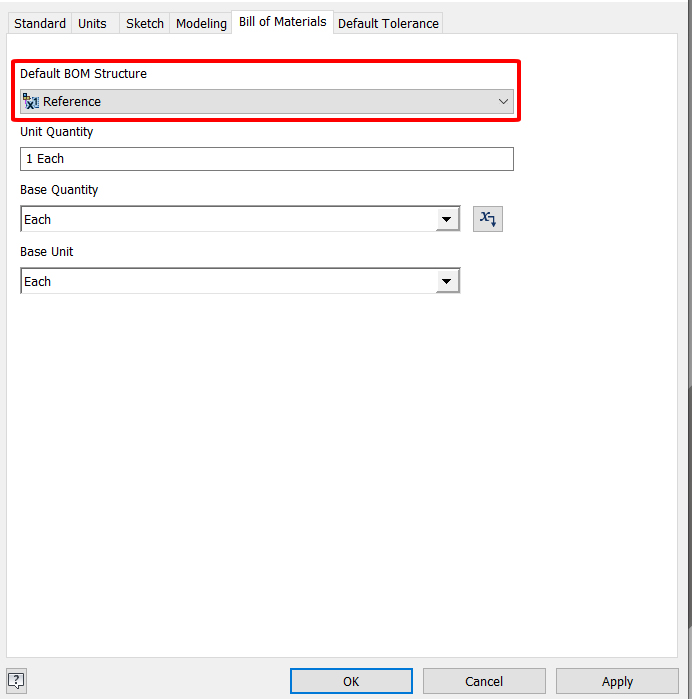The image size is (692, 699).
Task: Click the Reference structure icon
Action: pyautogui.click(x=31, y=102)
